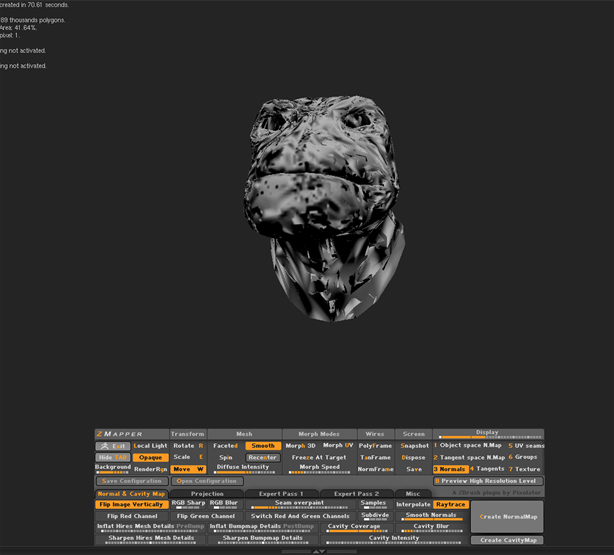The image size is (614, 555).
Task: Adjust the Smooth Normals slider
Action: [431, 516]
